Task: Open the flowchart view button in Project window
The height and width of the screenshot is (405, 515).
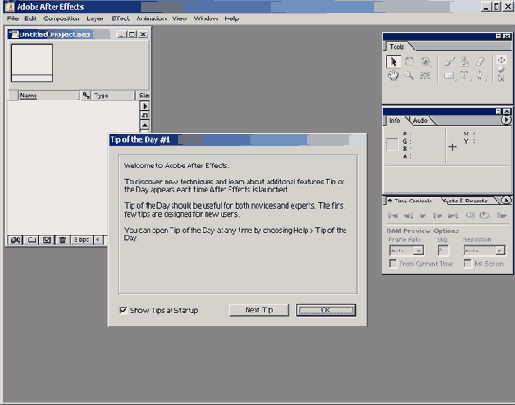Action: coord(145,115)
